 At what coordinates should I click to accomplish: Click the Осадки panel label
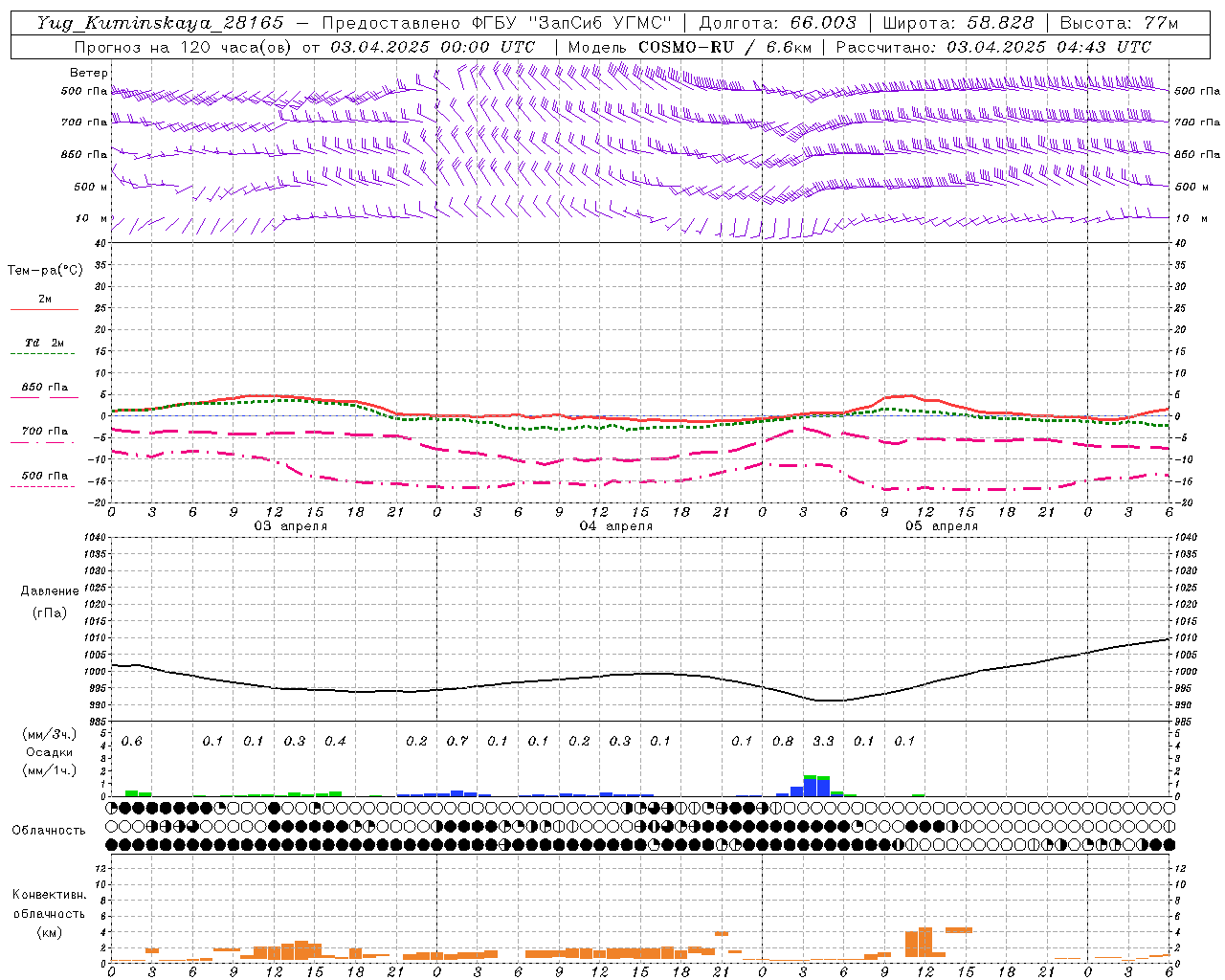[x=50, y=753]
